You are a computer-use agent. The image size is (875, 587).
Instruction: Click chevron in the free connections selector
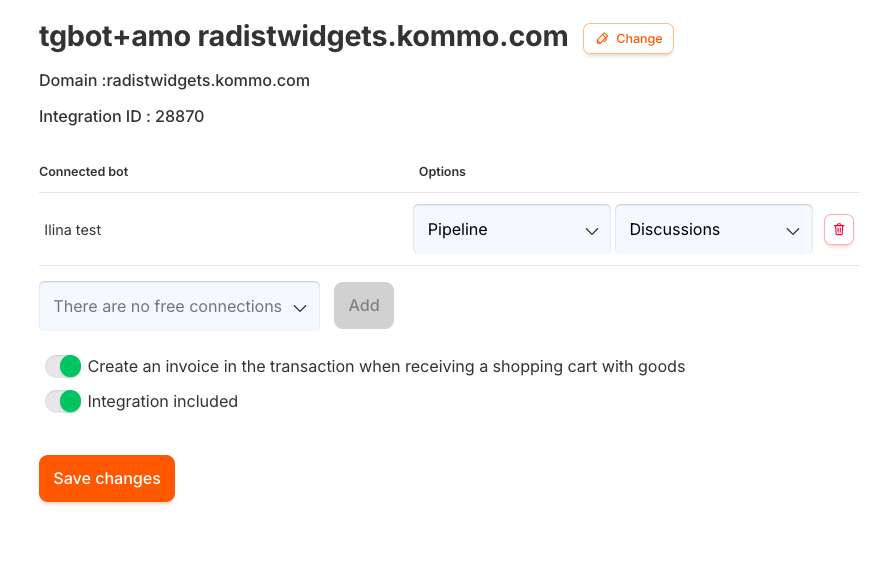[x=300, y=307]
